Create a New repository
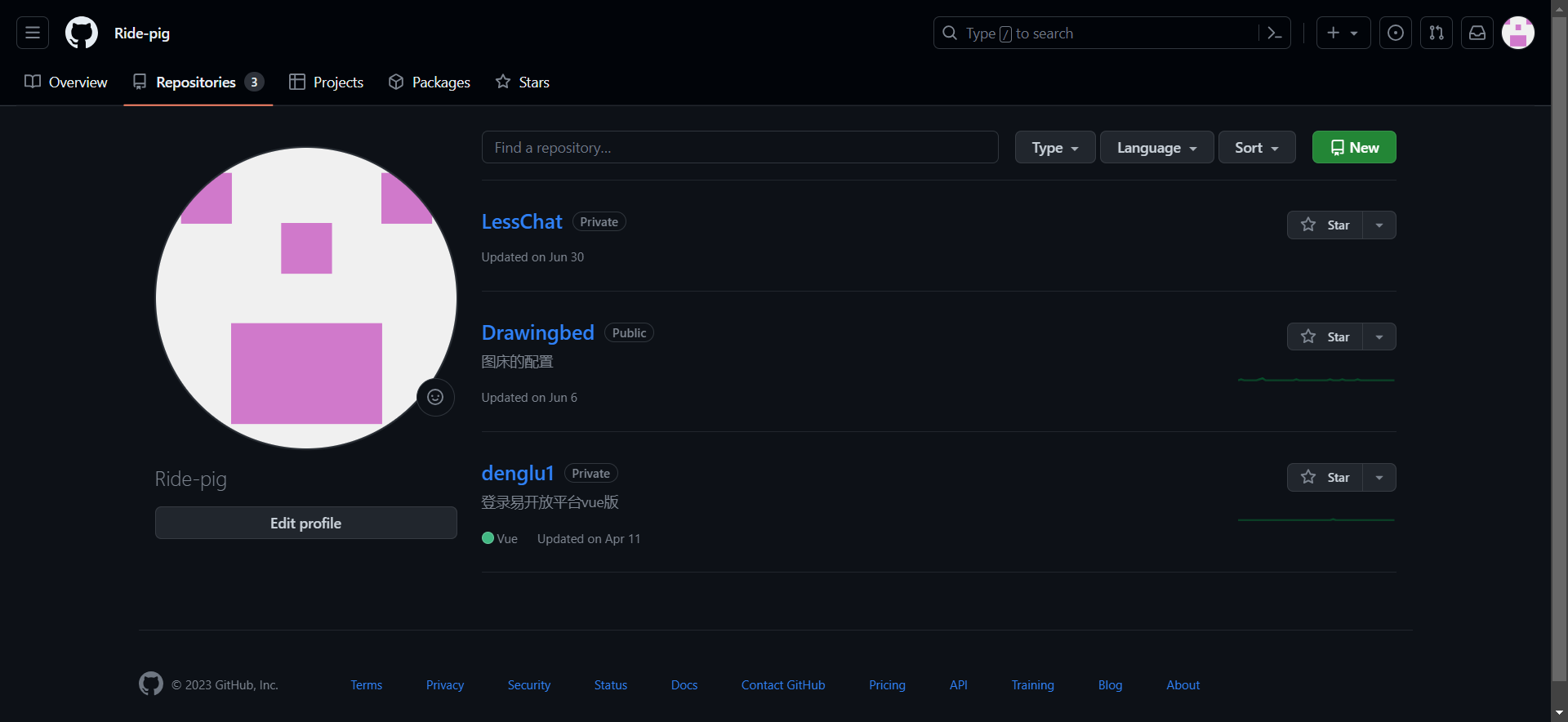 1354,147
